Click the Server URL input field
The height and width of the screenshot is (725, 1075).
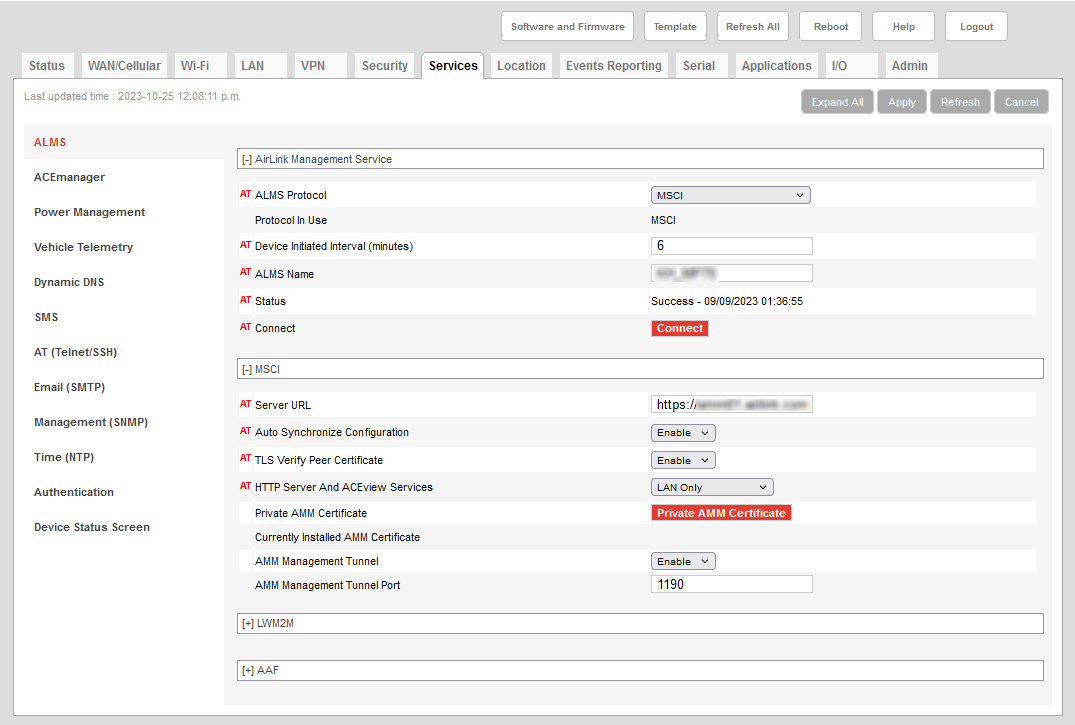[x=732, y=404]
